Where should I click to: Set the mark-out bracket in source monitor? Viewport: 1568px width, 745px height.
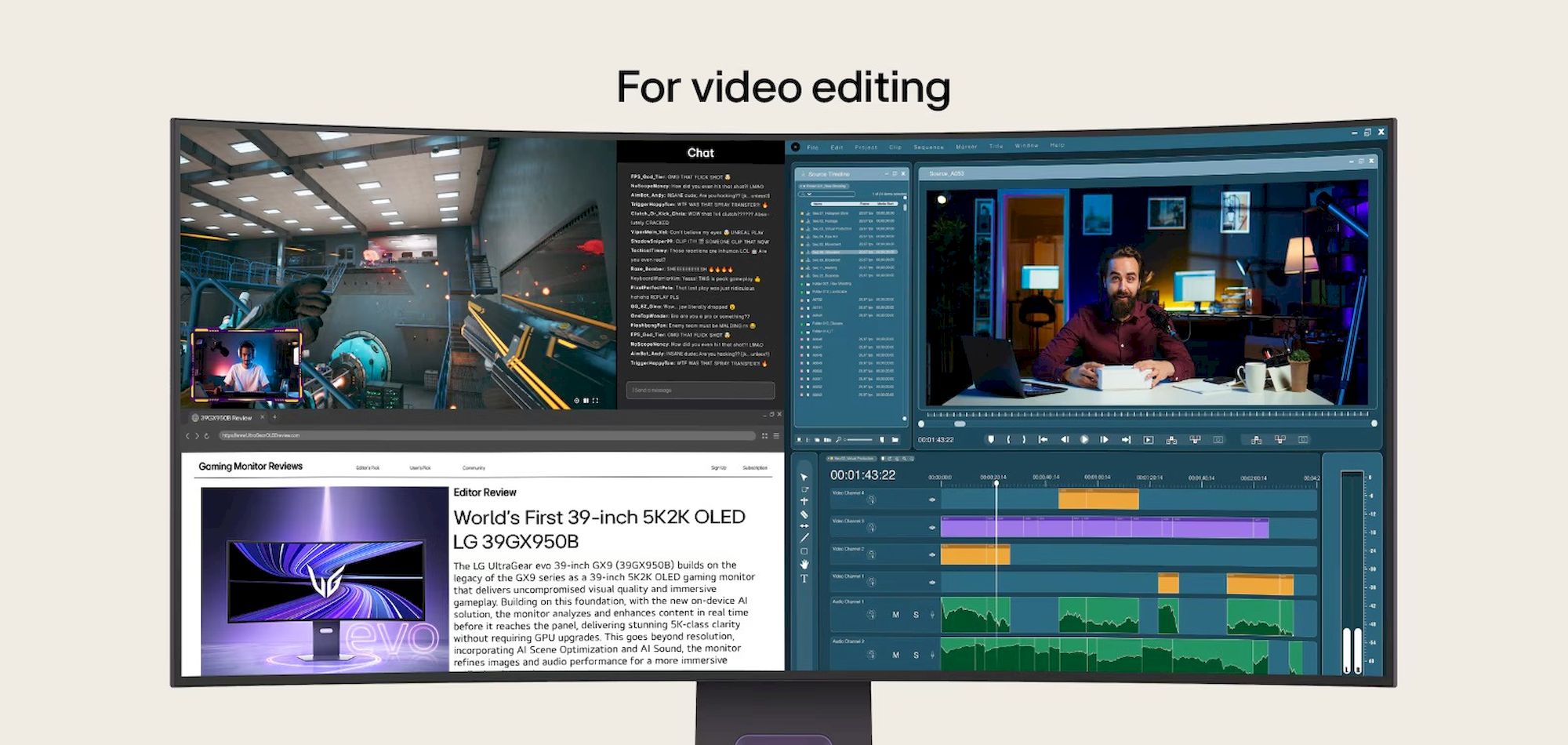coord(1024,440)
